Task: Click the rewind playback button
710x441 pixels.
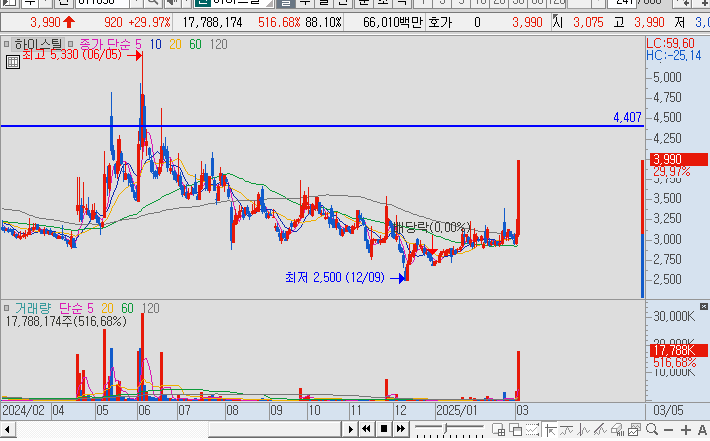Action: point(367,428)
